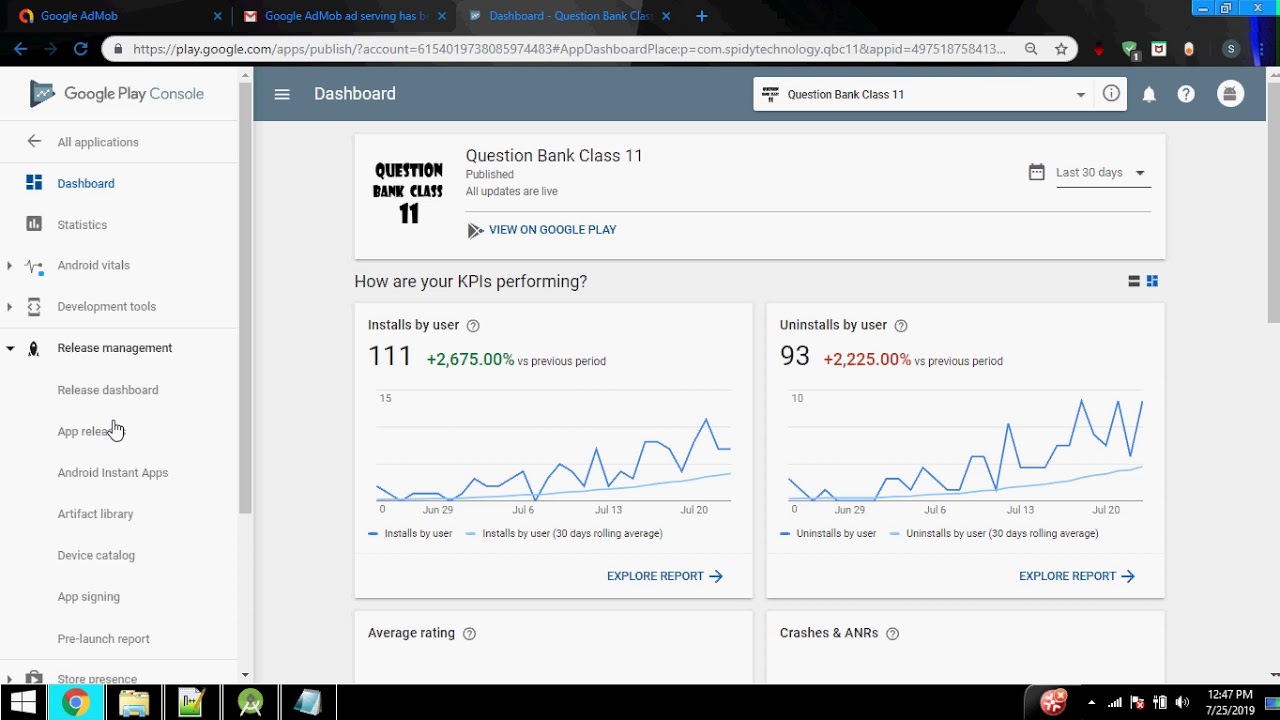Click the calendar icon by date range
Screen dimensions: 1280x720
point(1037,172)
